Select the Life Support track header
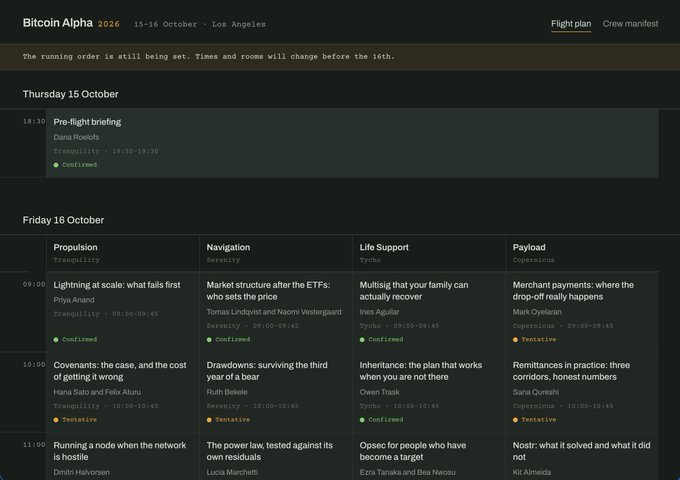The image size is (680, 480). [384, 247]
